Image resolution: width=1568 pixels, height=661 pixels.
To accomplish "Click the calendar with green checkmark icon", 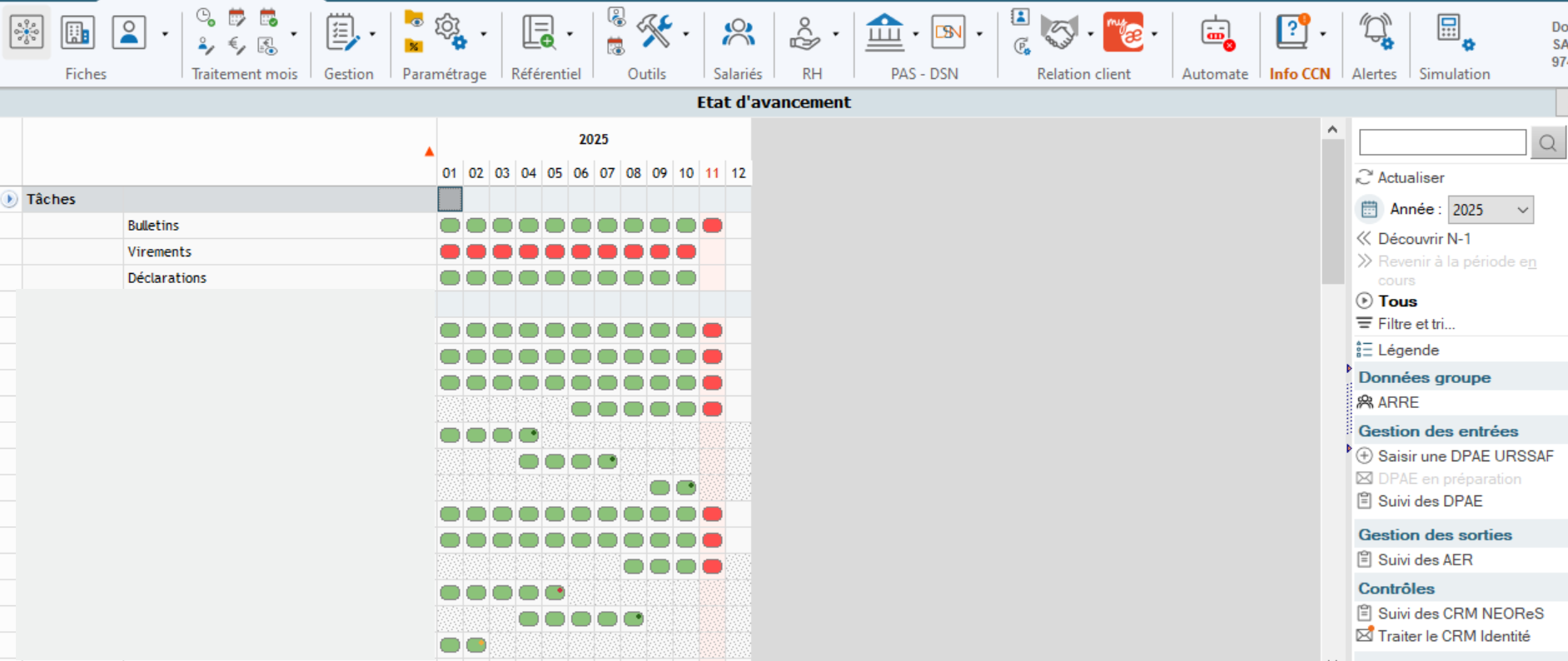I will [268, 17].
